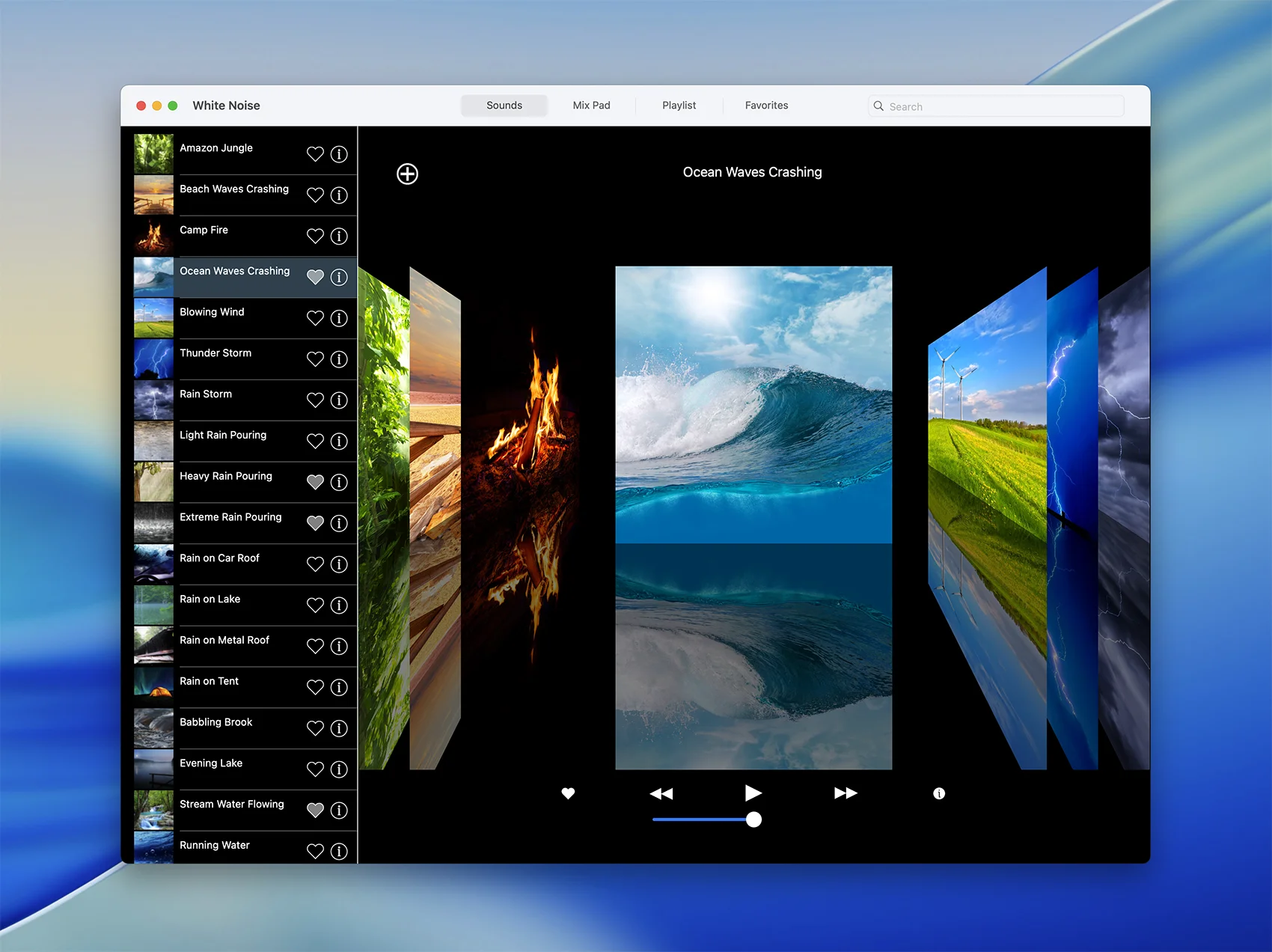This screenshot has height=952, width=1272.
Task: Toggle favorite heart below the player artwork
Action: (x=568, y=793)
